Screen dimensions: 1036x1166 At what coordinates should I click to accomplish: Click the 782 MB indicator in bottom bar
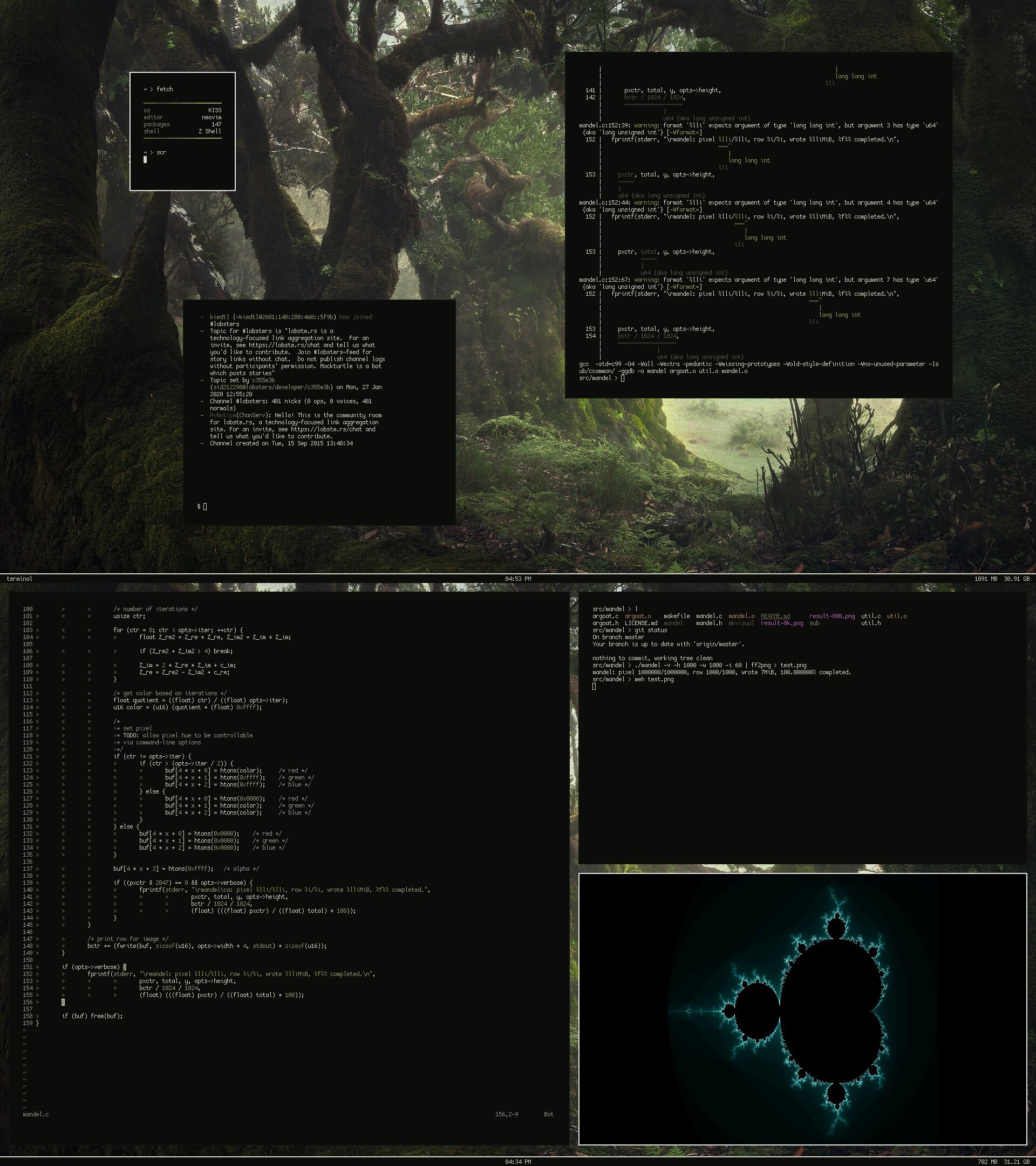tap(987, 1162)
